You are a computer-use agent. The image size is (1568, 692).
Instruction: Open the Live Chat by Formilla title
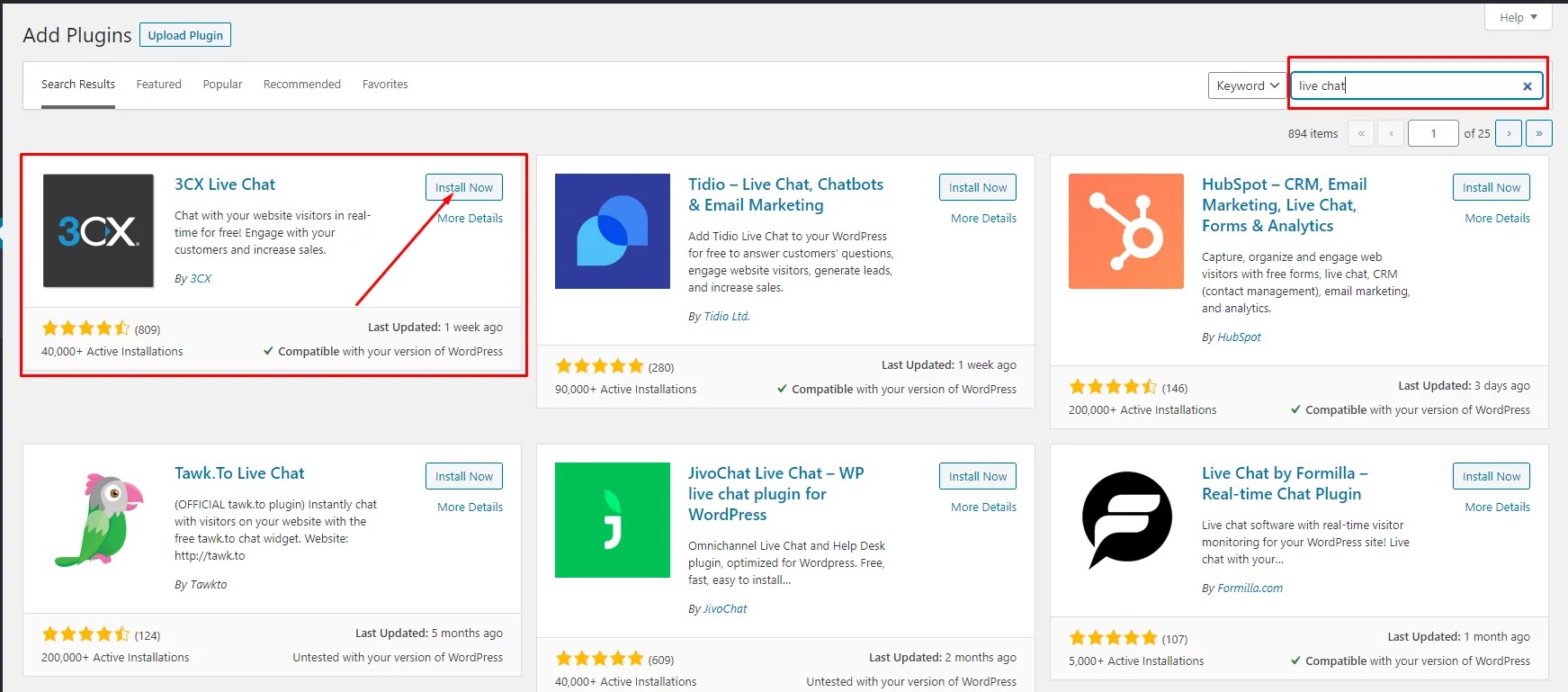coord(1285,483)
